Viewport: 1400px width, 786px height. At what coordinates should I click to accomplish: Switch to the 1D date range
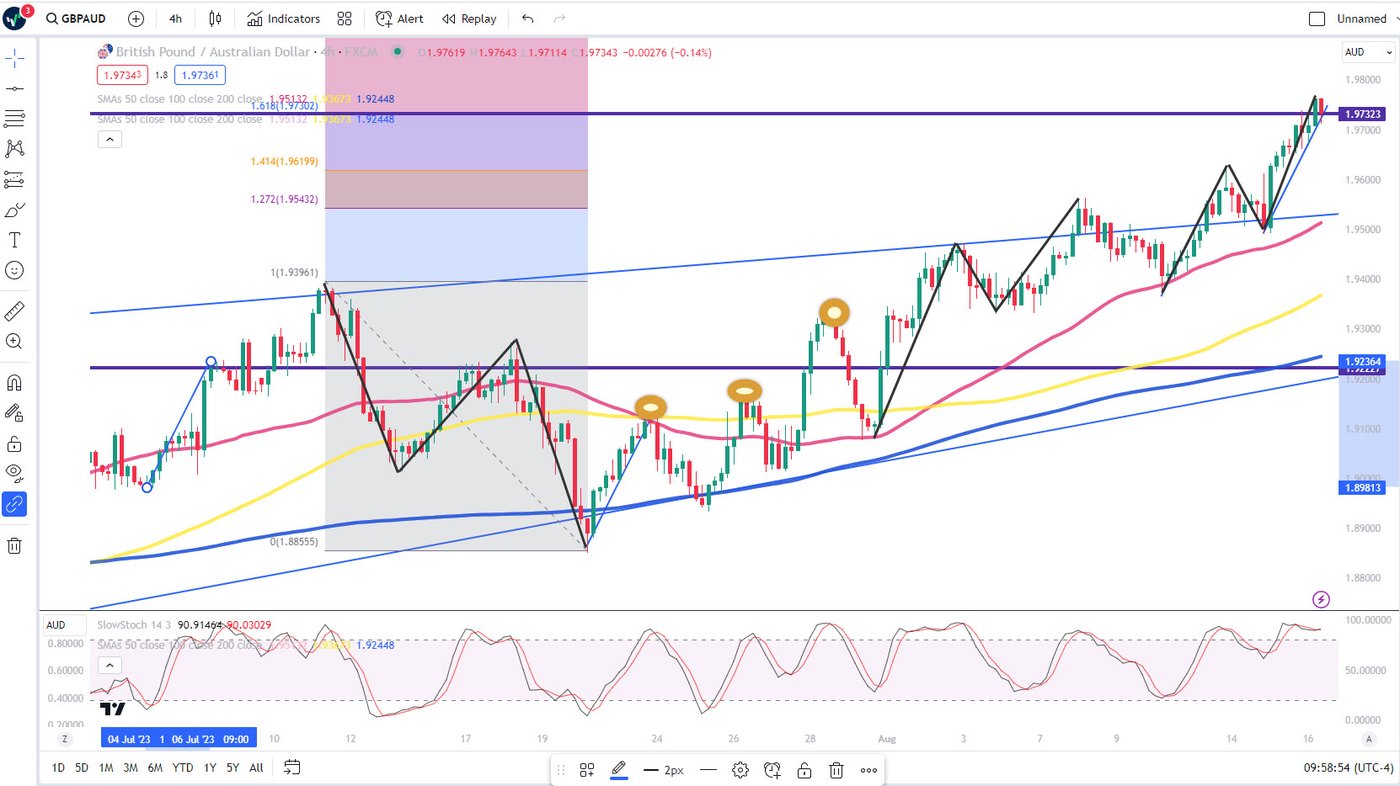tap(59, 768)
